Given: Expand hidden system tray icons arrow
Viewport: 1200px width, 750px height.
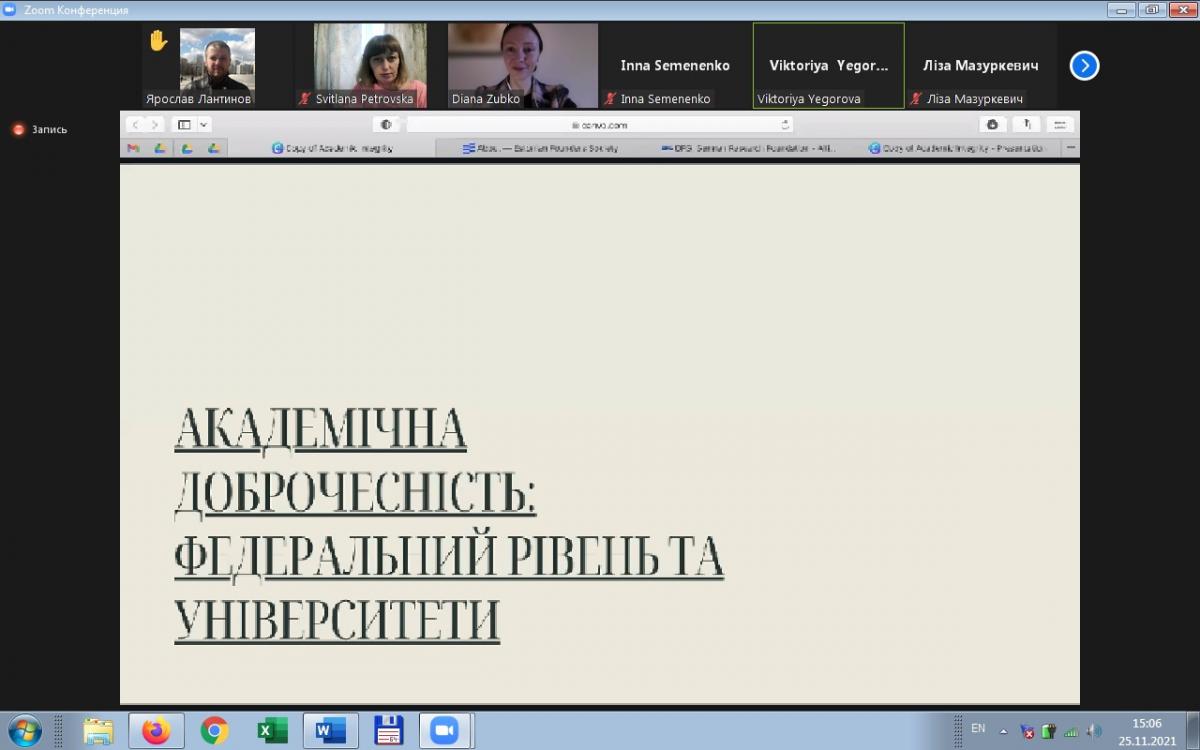Looking at the screenshot, I should click(1003, 731).
